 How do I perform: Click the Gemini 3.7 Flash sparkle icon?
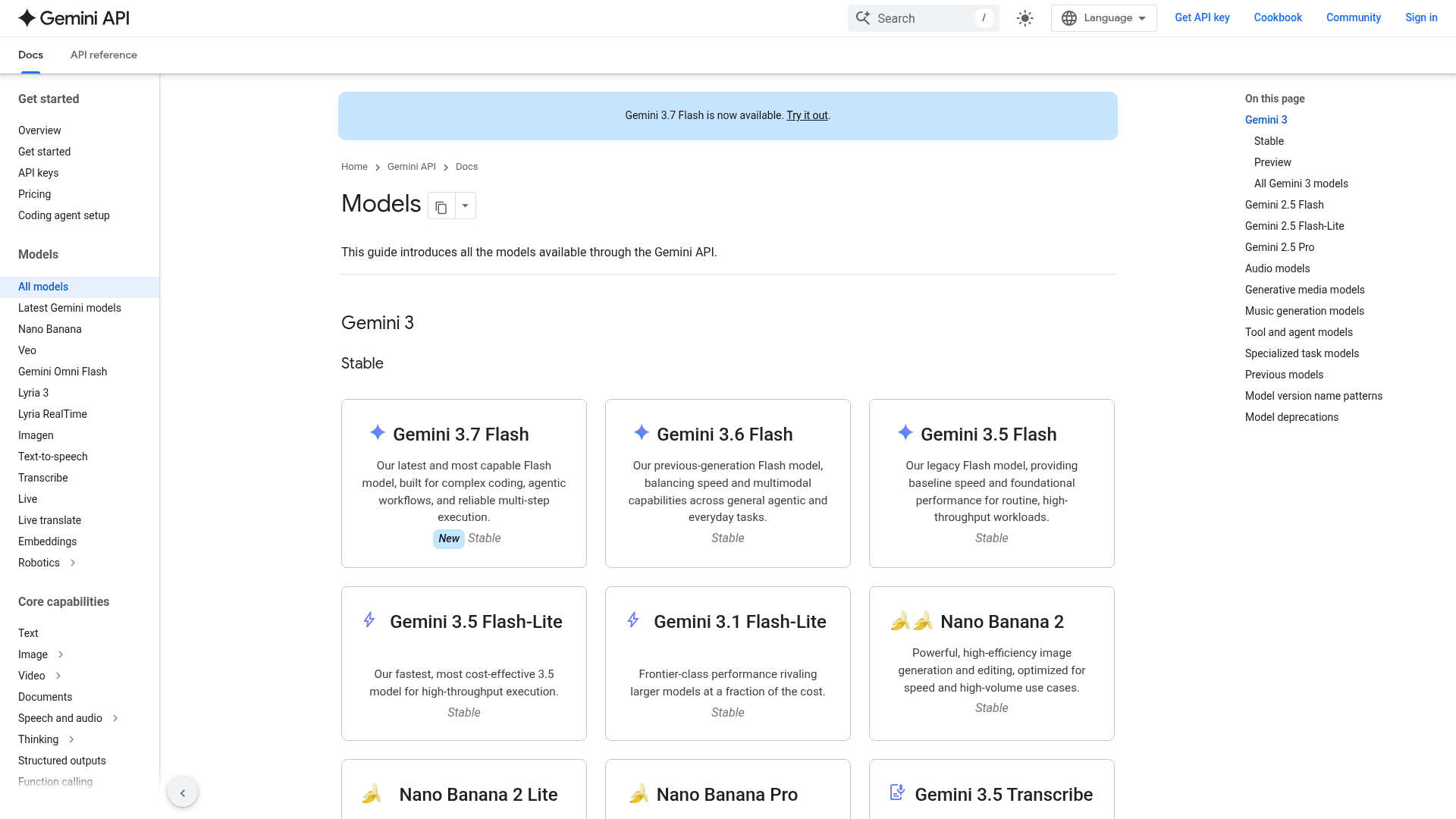[x=378, y=432]
